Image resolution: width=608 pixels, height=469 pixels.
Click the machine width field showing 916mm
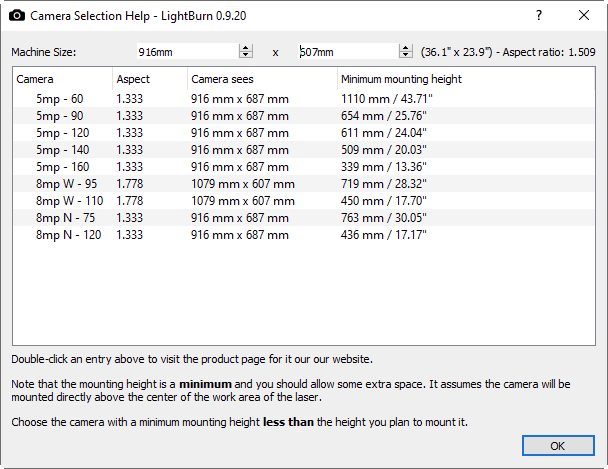188,52
